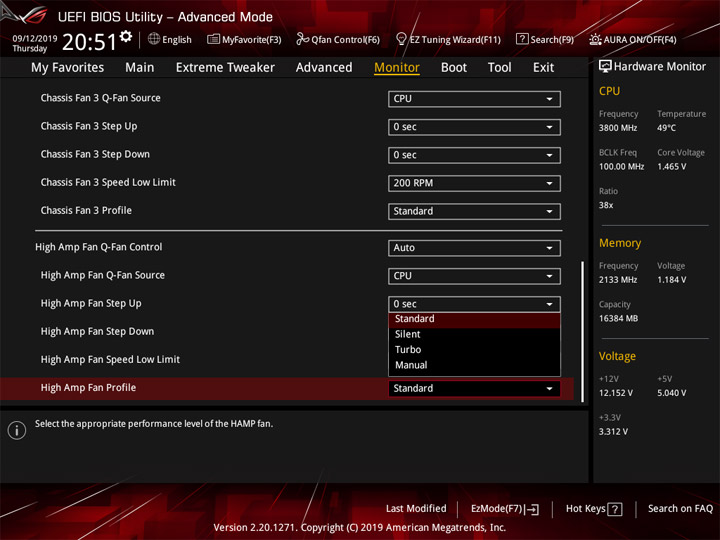720x540 pixels.
Task: Click Last Modified button
Action: (x=416, y=509)
